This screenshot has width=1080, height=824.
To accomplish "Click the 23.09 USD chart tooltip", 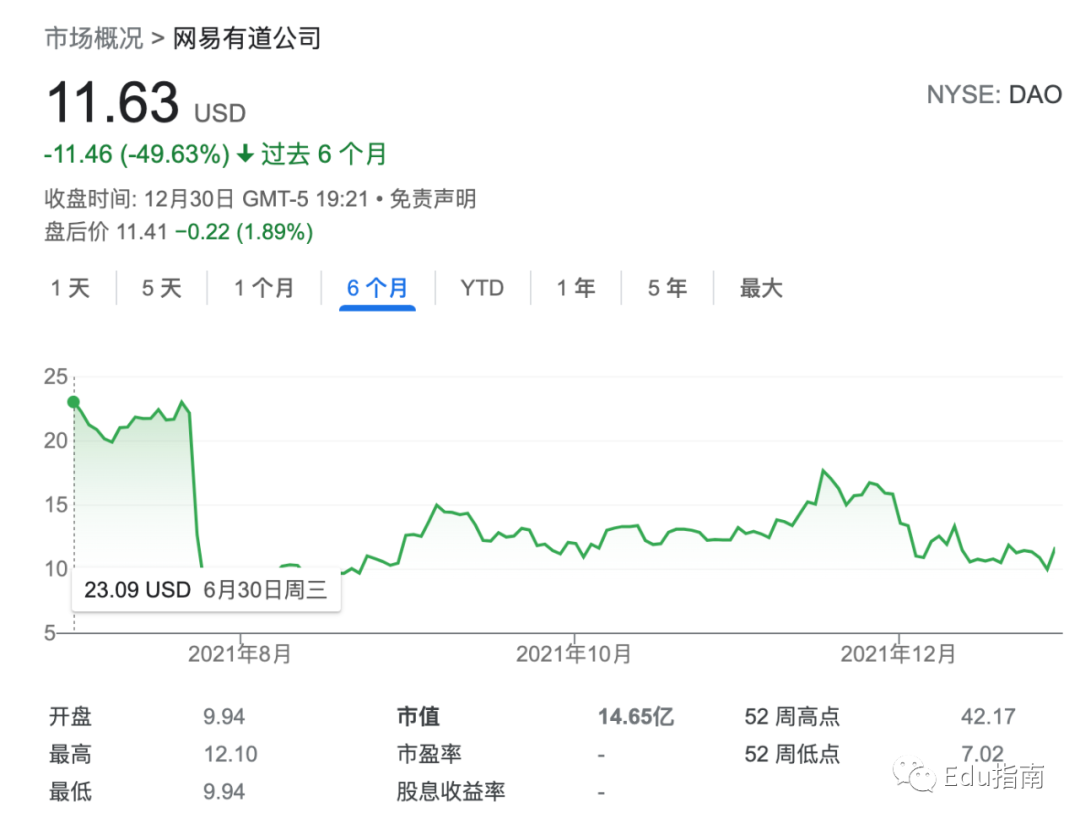I will [206, 590].
